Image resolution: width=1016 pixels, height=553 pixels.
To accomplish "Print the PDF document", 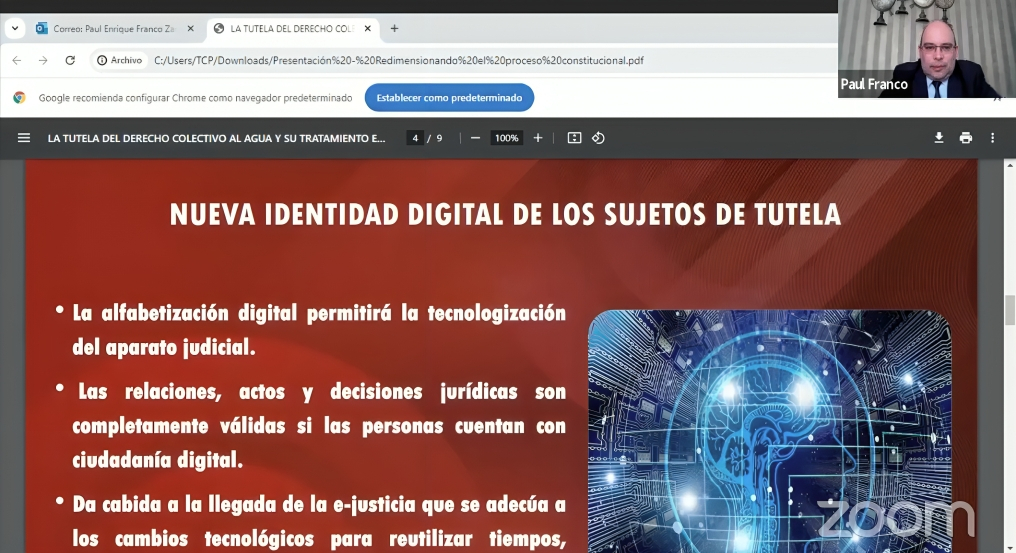I will [x=965, y=138].
